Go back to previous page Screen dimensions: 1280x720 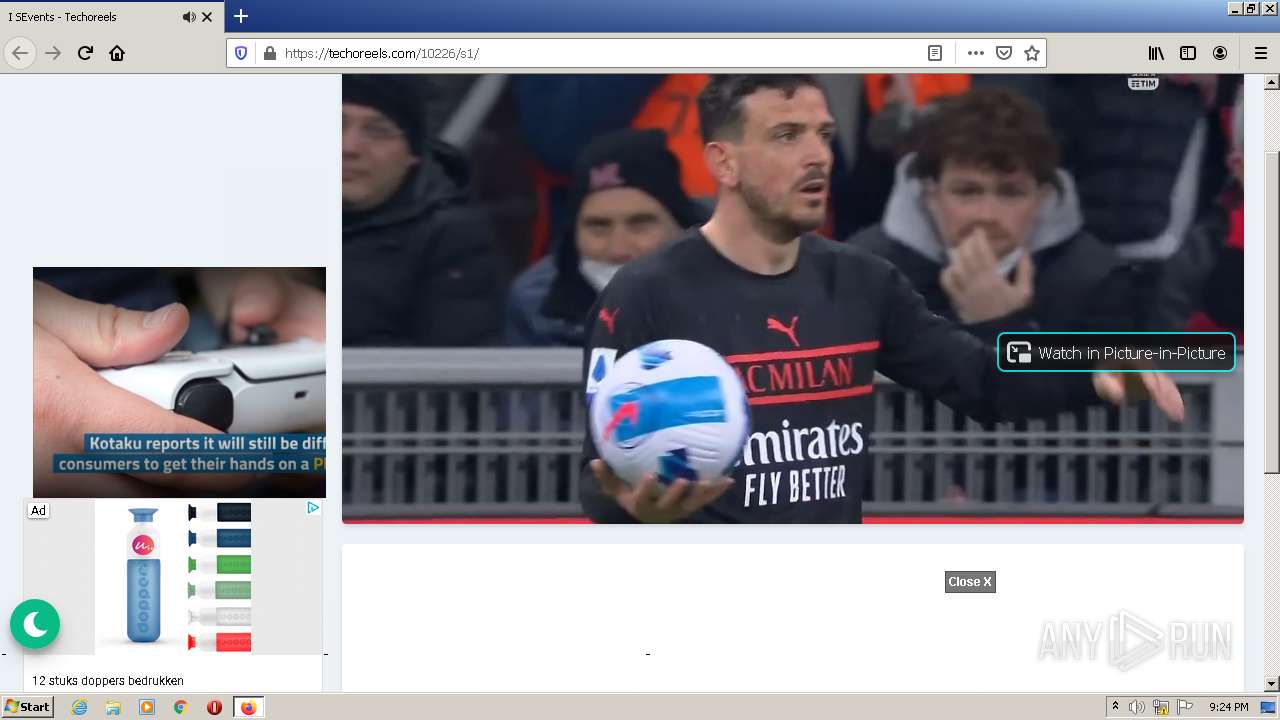click(20, 53)
